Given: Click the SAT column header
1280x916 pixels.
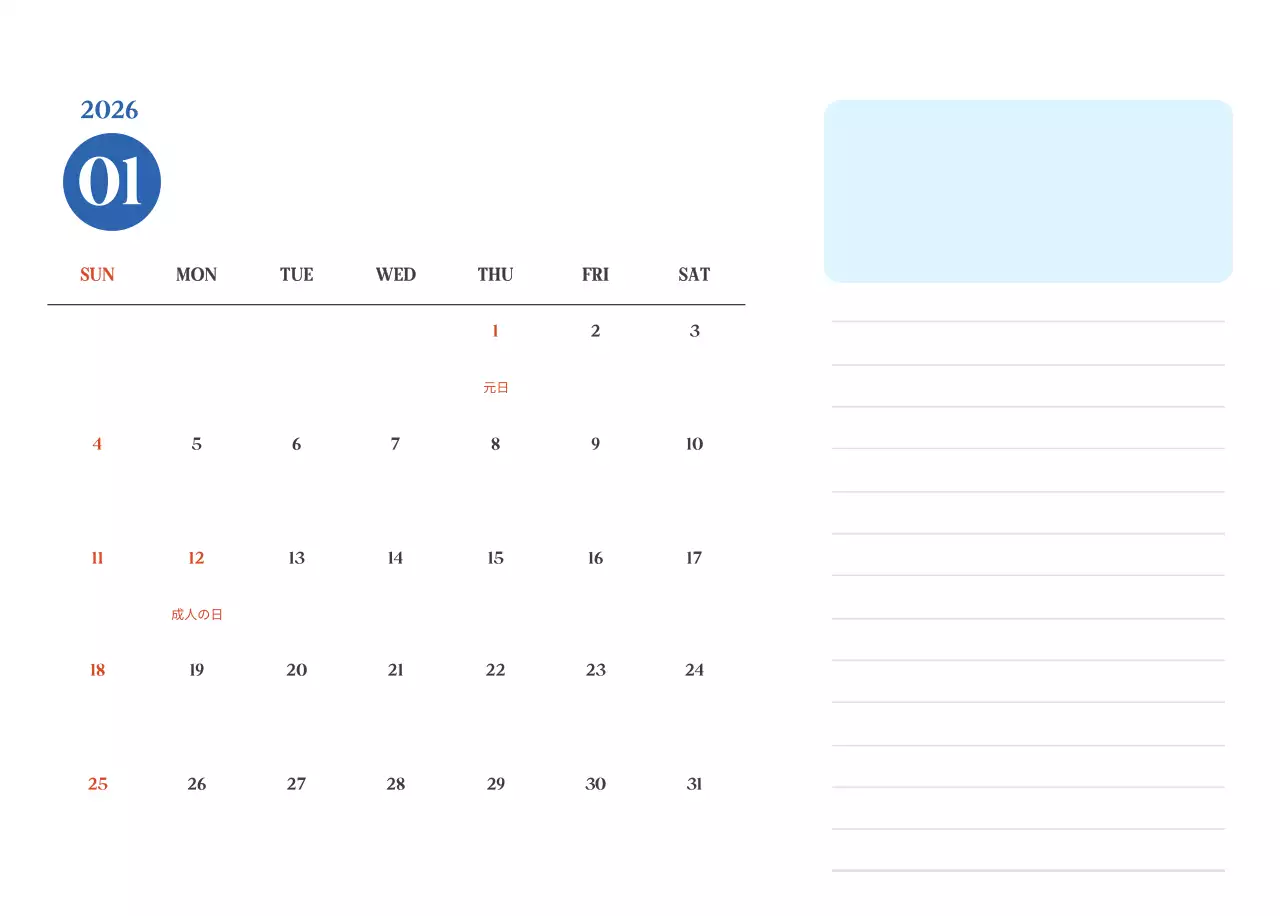Looking at the screenshot, I should pos(694,275).
